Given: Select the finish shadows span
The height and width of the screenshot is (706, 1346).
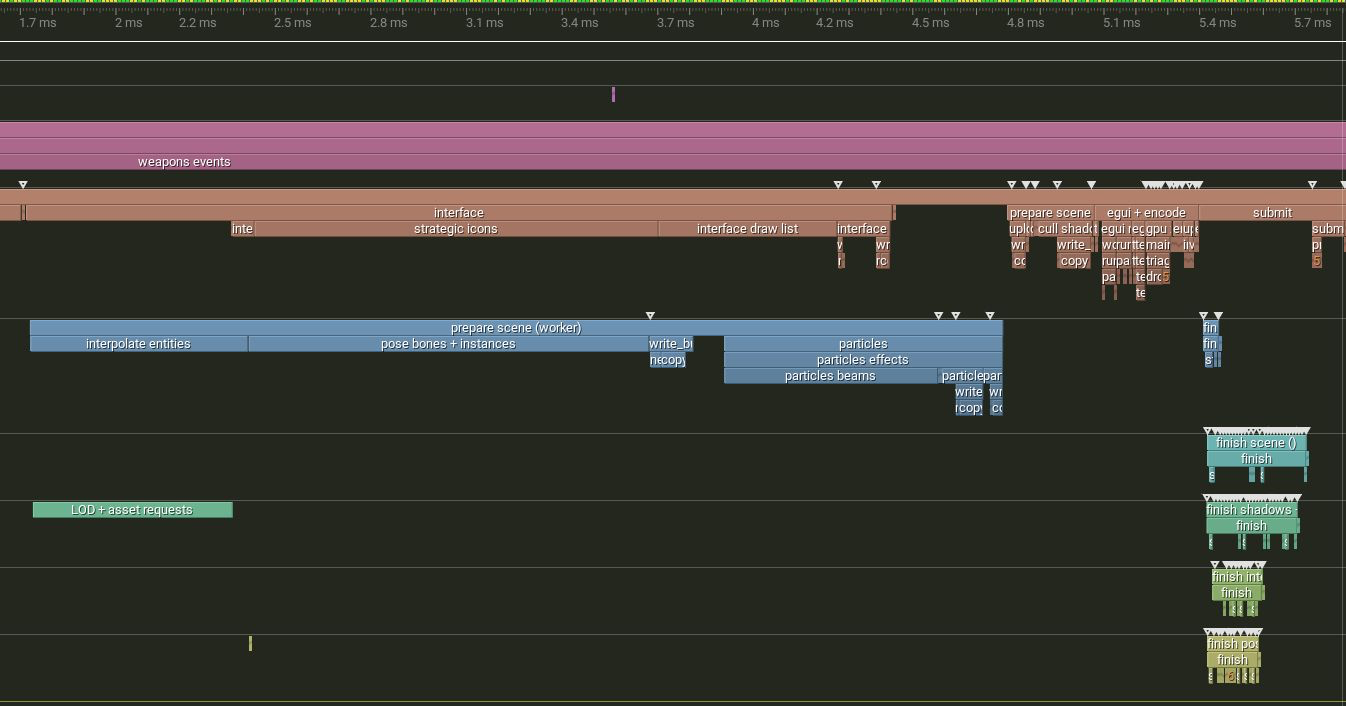Looking at the screenshot, I should pyautogui.click(x=1251, y=510).
